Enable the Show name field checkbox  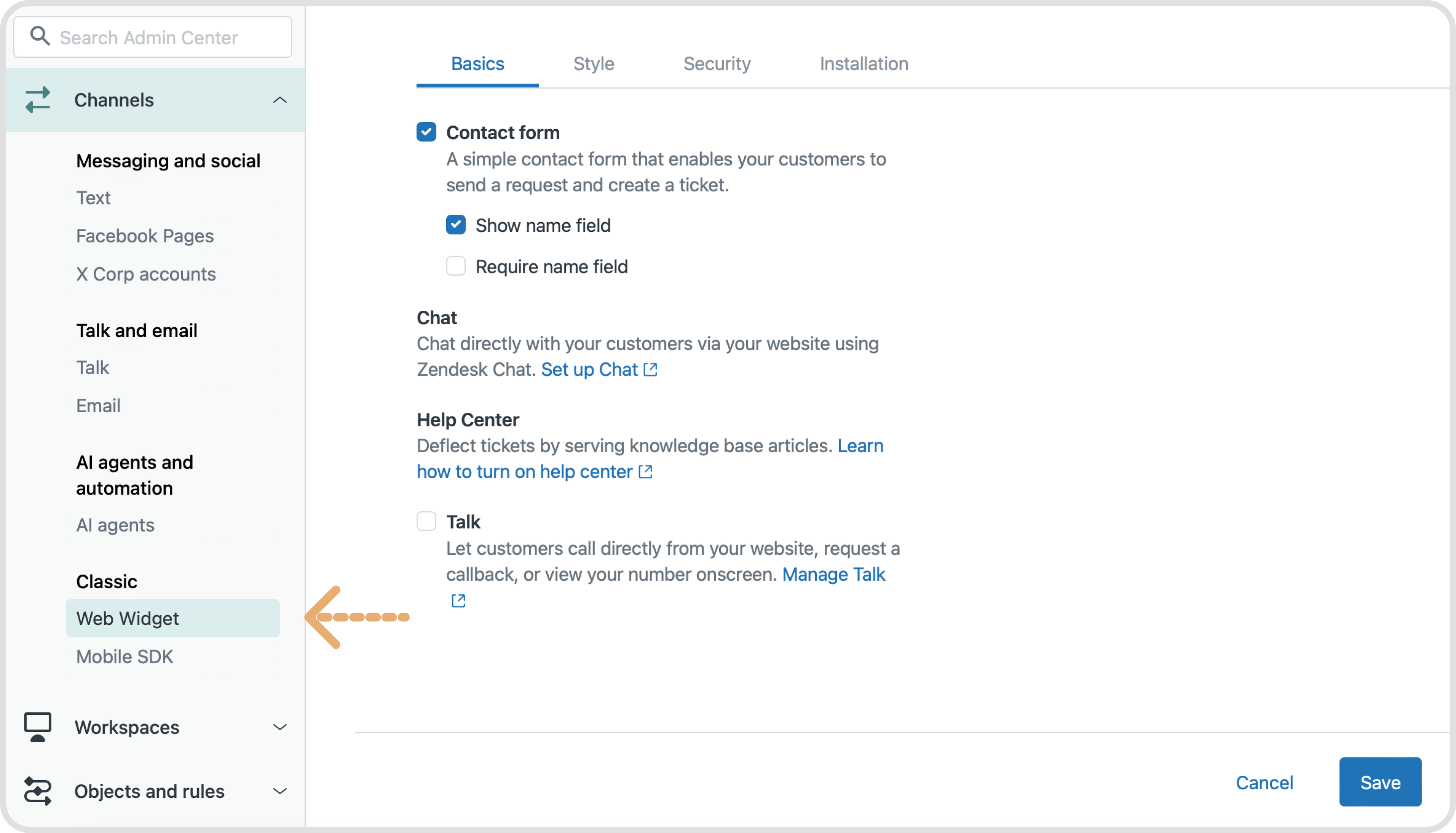tap(456, 224)
